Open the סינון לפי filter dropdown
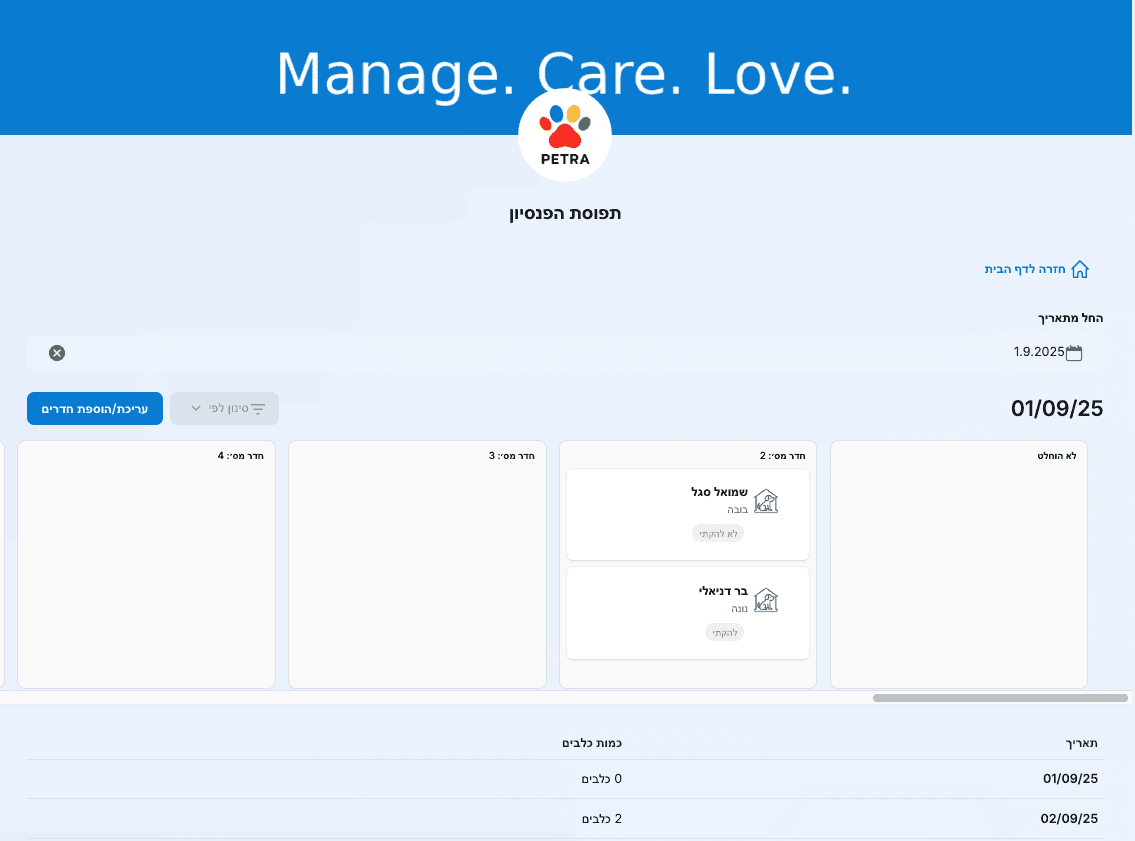The image size is (1135, 841). tap(224, 409)
